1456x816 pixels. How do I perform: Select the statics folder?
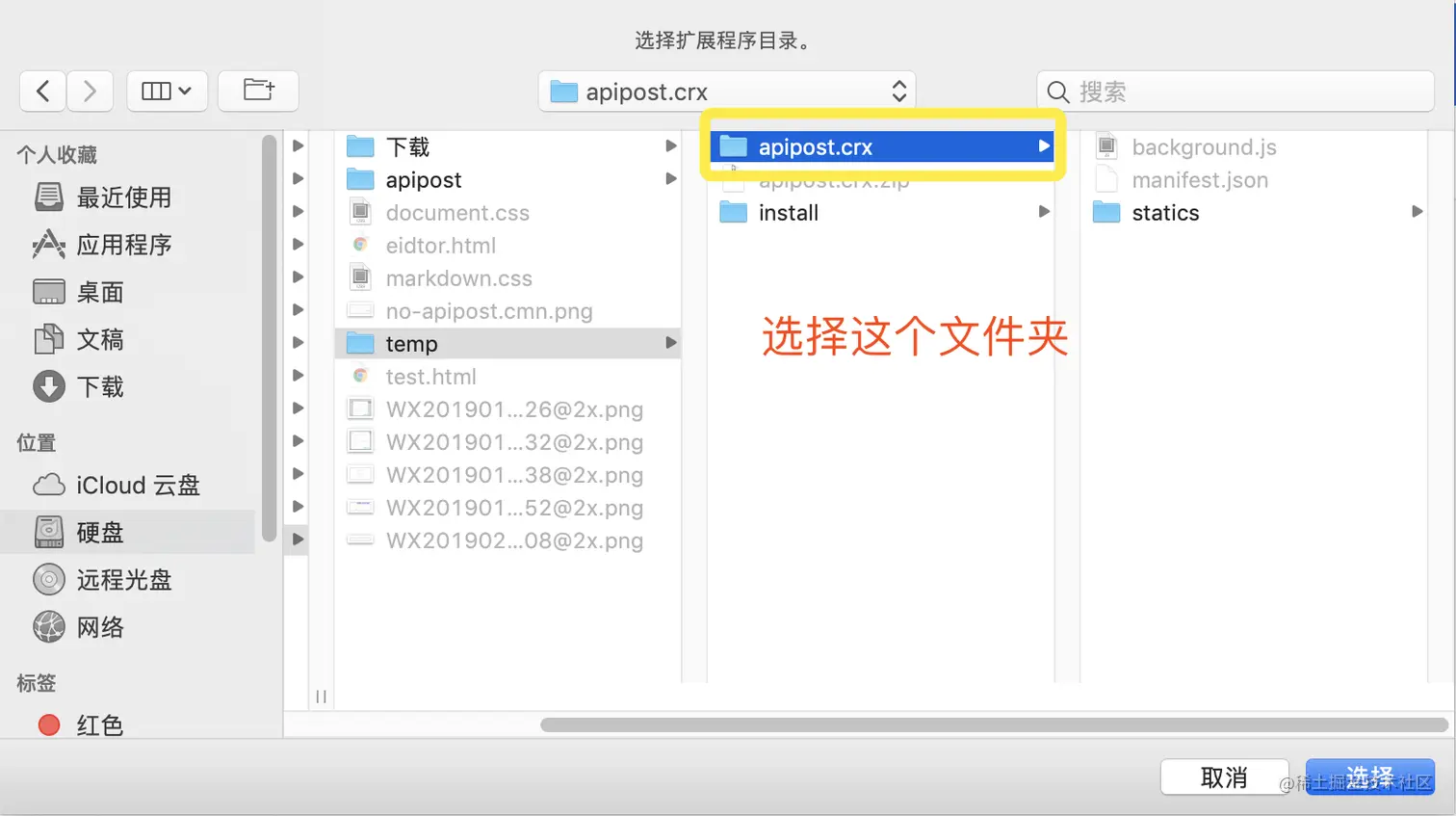pos(1256,212)
